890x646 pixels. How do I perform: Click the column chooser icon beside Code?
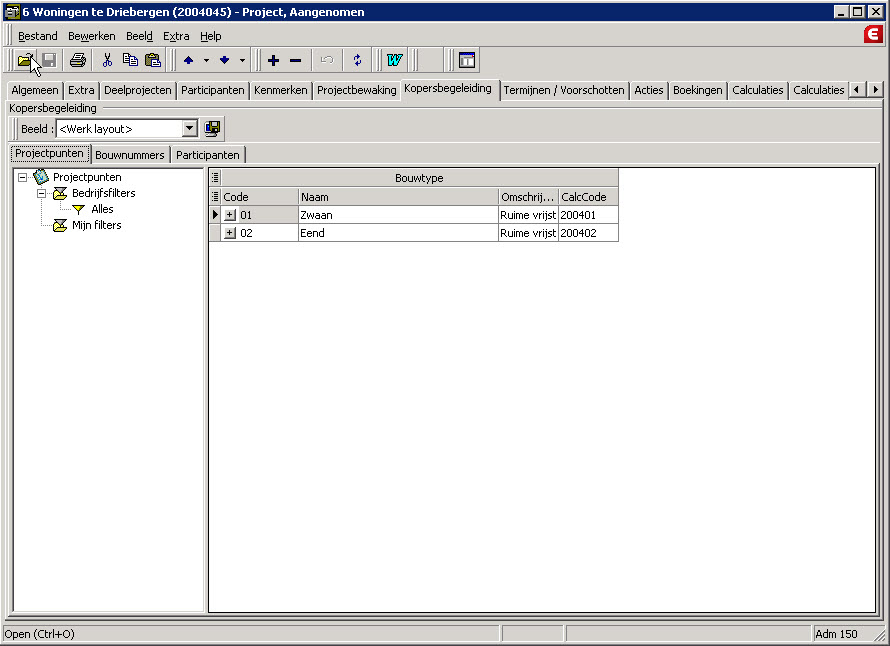coord(215,197)
